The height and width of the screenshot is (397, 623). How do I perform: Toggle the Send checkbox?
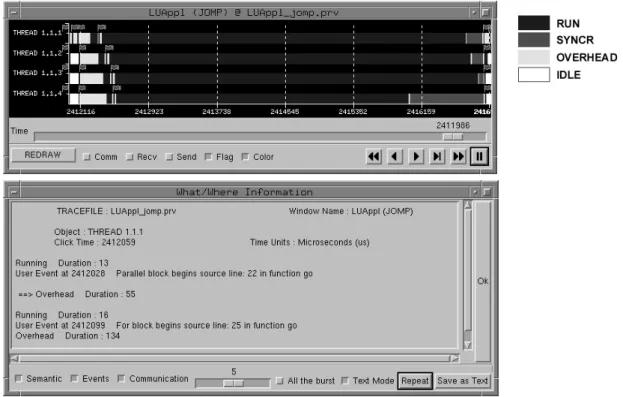pyautogui.click(x=169, y=157)
